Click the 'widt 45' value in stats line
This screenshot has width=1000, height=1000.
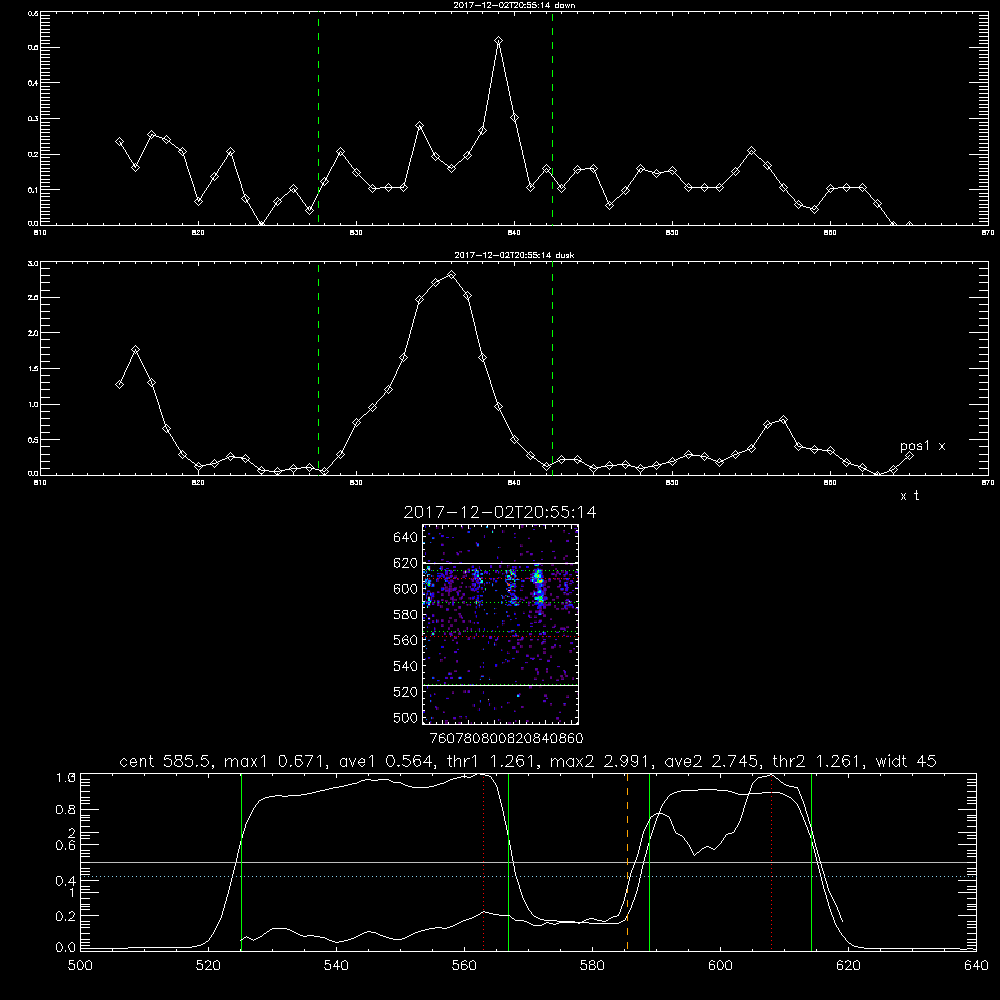906,761
